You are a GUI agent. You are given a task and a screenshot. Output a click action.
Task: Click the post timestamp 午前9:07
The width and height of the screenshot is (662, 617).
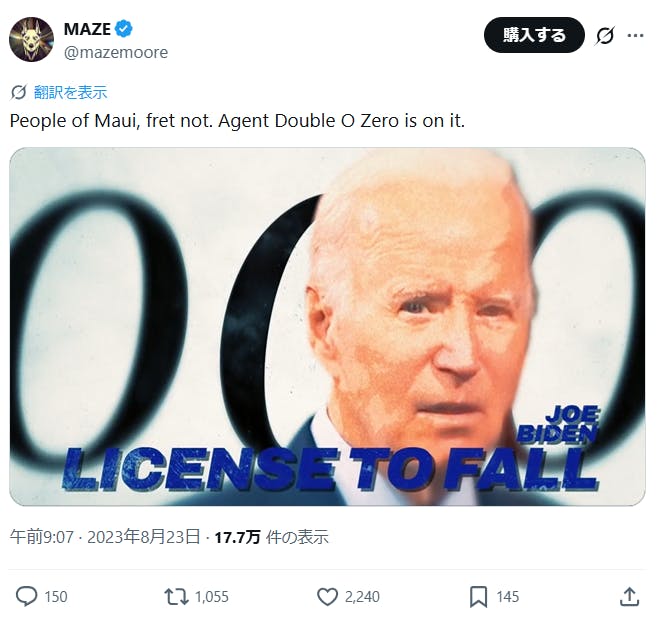click(42, 537)
